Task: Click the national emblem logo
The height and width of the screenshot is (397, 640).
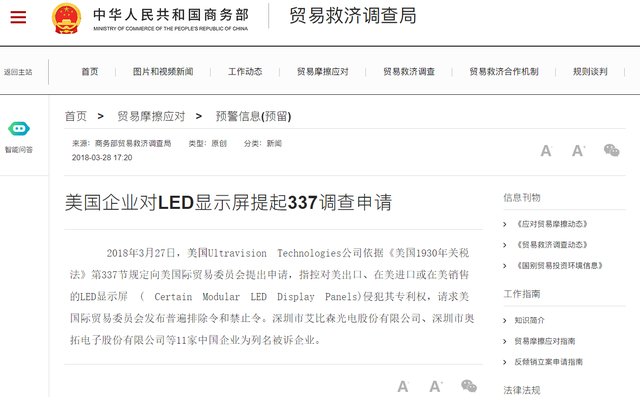Action: coord(67,18)
